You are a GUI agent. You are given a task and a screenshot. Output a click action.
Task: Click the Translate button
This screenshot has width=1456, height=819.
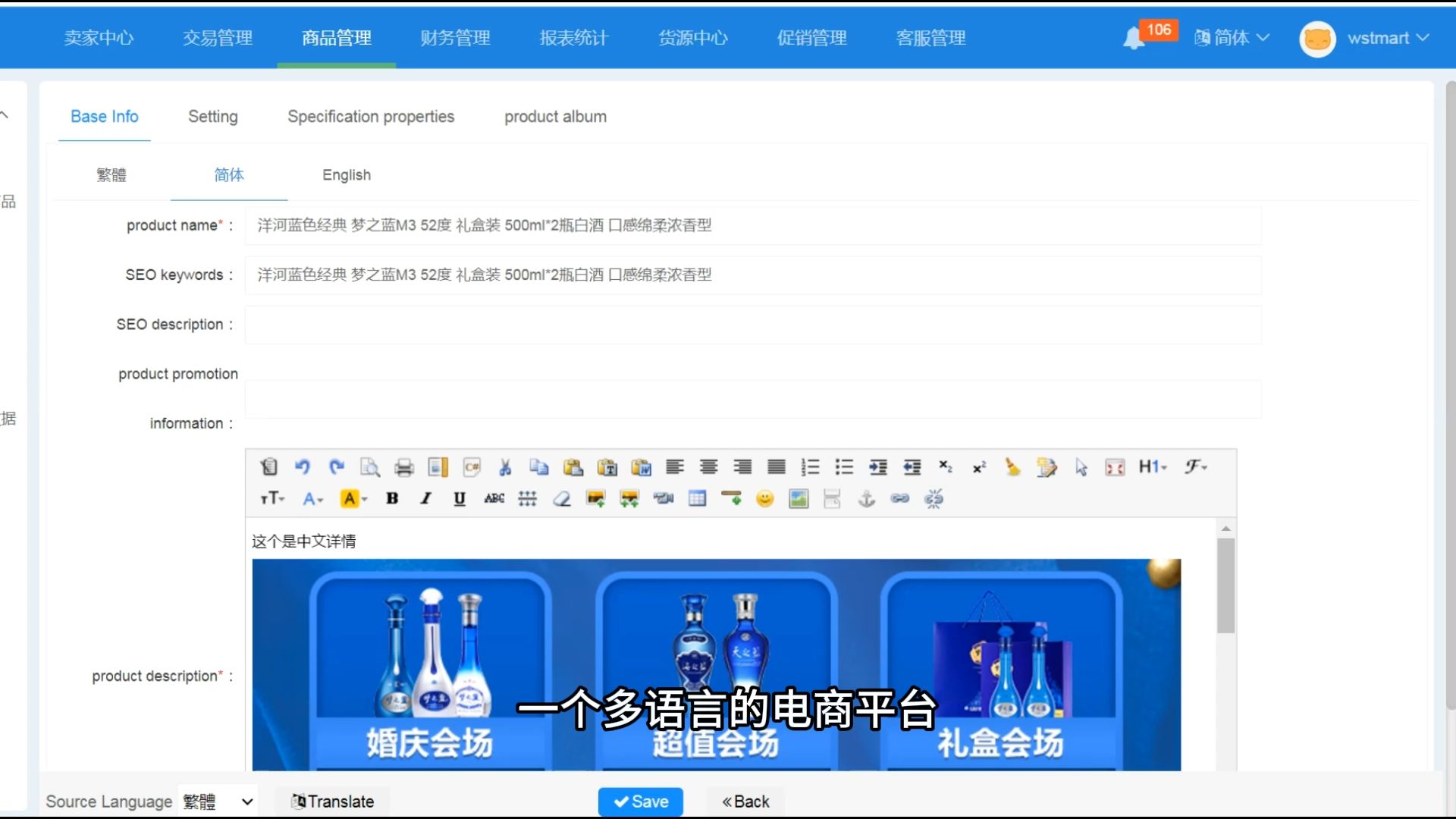pyautogui.click(x=332, y=802)
